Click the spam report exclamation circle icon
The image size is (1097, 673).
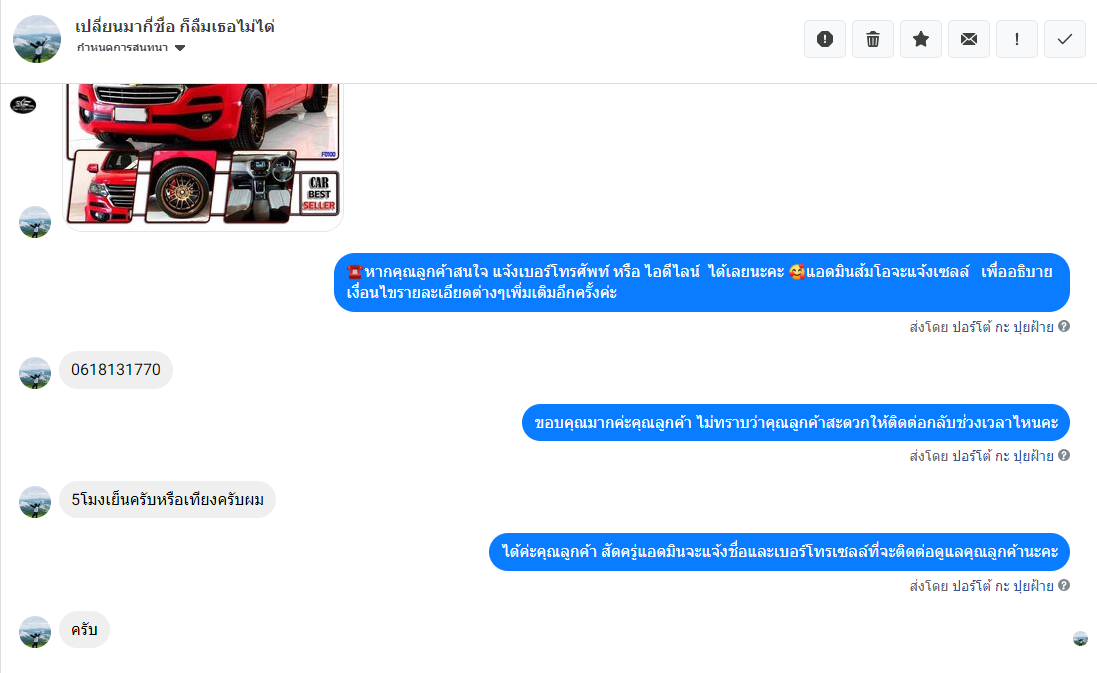(825, 39)
